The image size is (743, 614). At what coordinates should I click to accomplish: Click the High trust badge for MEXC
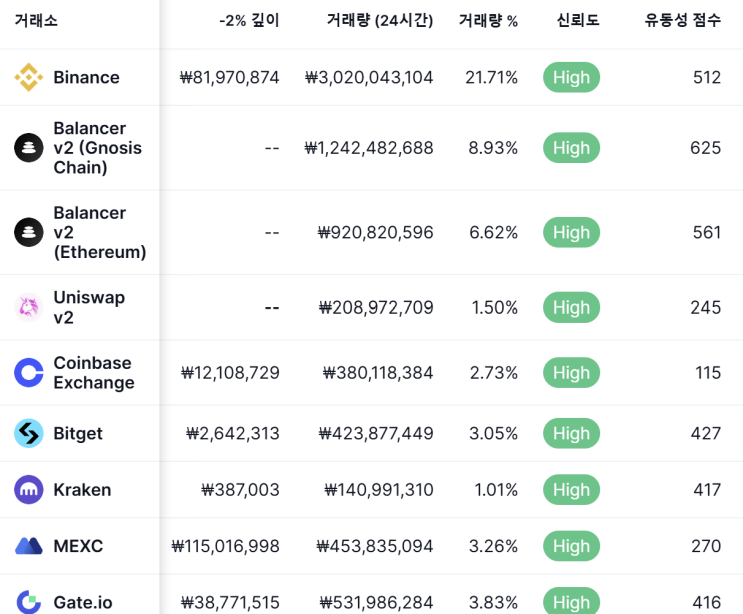571,546
